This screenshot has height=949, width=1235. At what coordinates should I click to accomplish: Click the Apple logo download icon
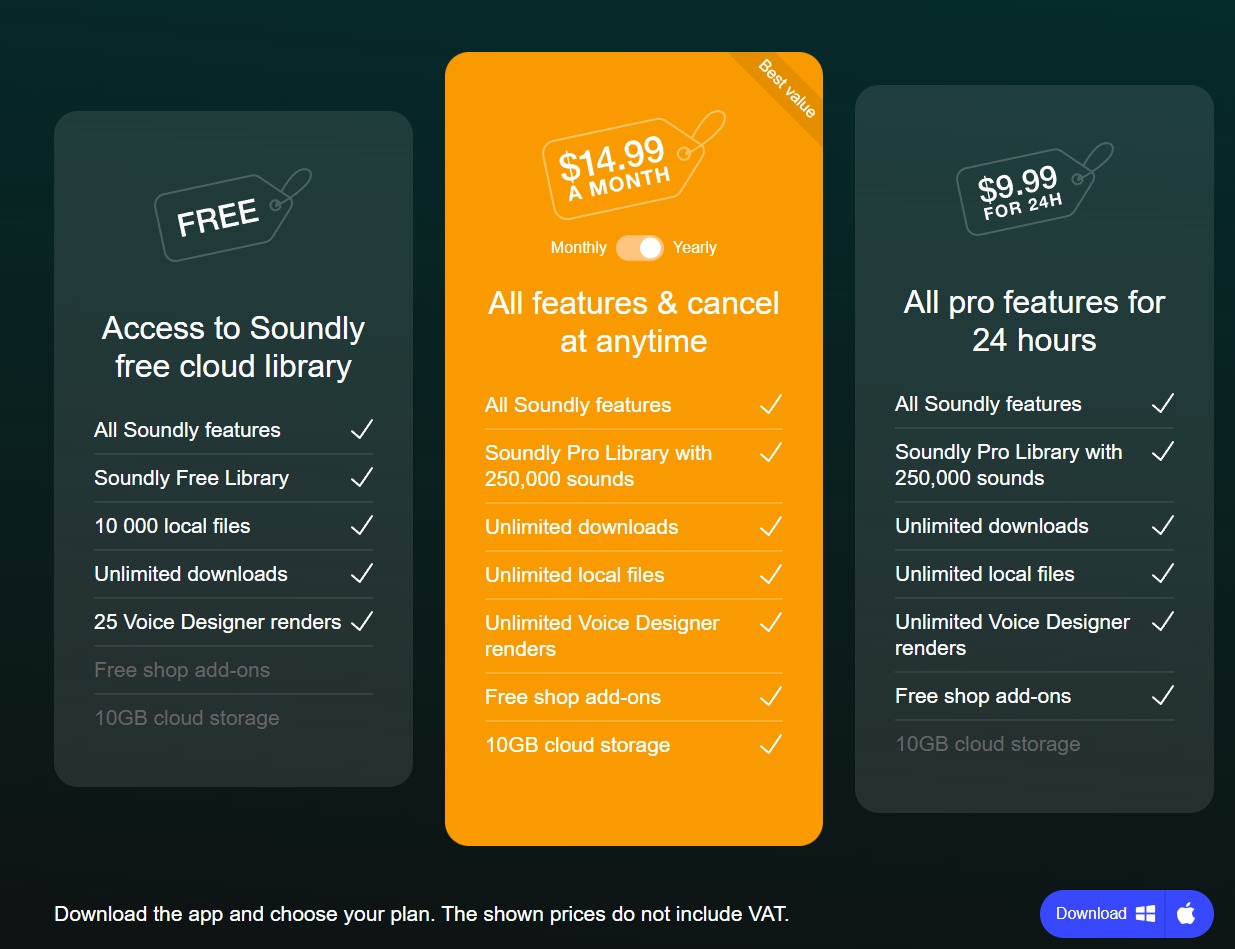coord(1187,913)
